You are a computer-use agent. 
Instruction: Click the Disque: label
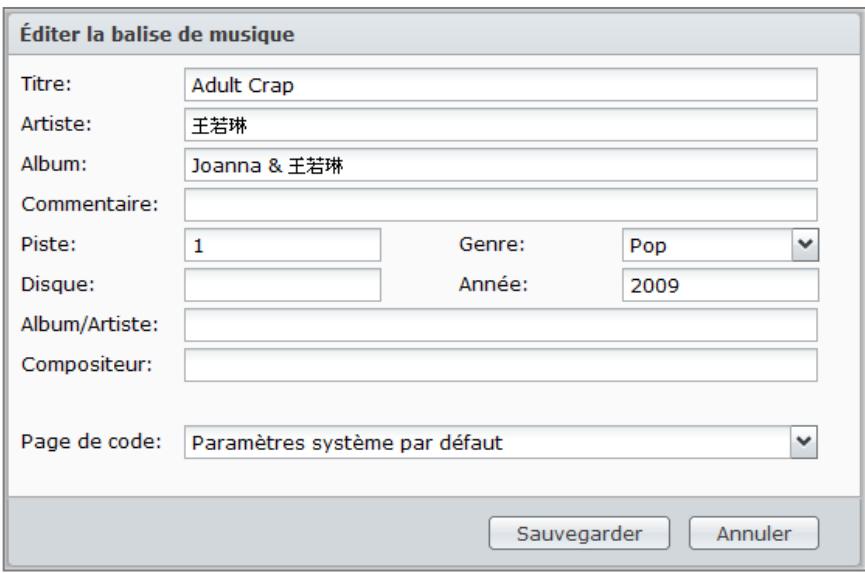pyautogui.click(x=58, y=285)
